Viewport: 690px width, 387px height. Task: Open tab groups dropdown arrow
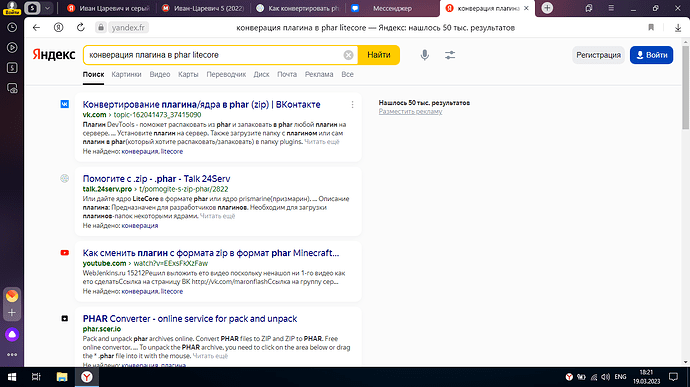pyautogui.click(x=47, y=8)
